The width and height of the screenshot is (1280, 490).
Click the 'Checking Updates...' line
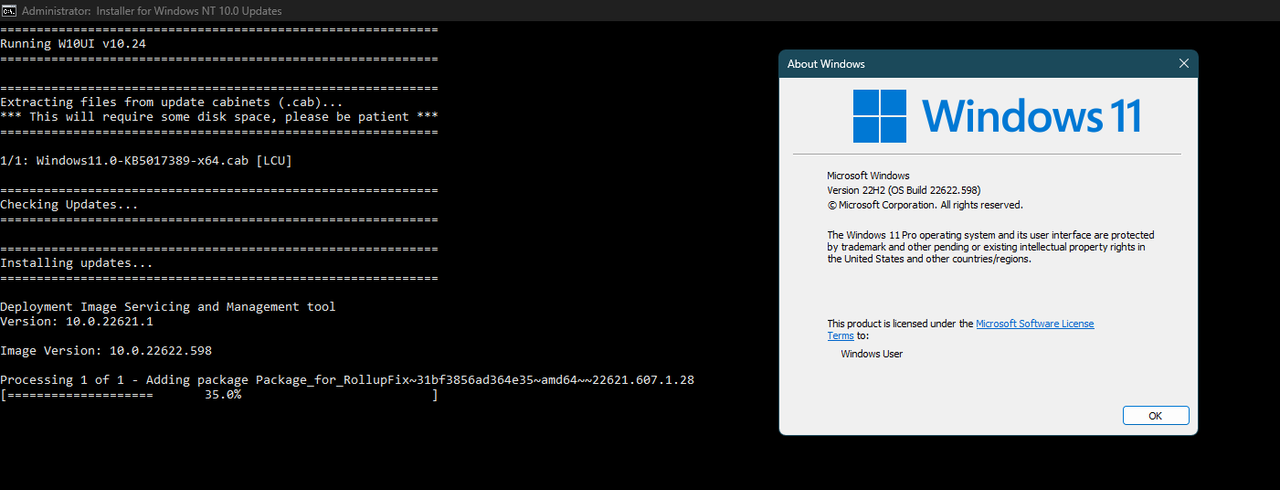pos(69,205)
